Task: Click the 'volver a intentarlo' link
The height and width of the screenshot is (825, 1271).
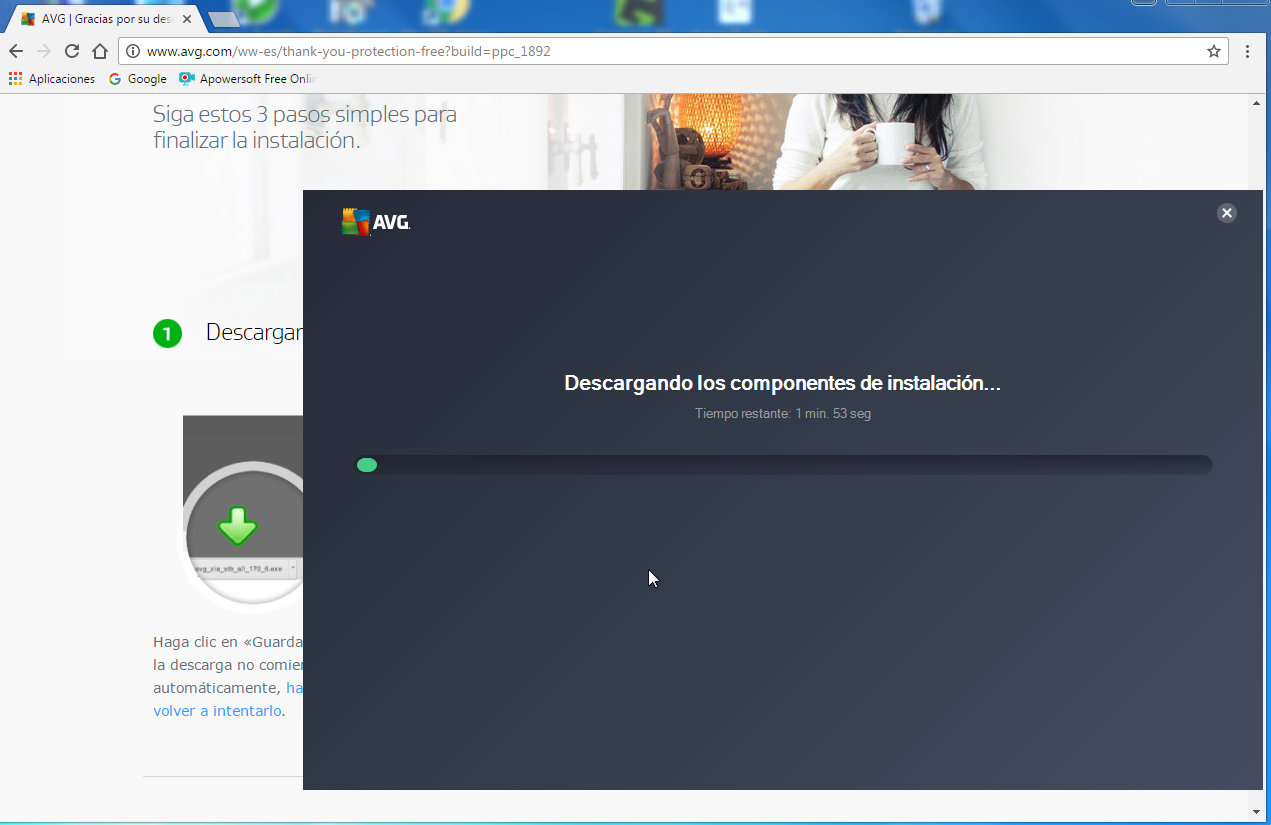Action: (217, 711)
